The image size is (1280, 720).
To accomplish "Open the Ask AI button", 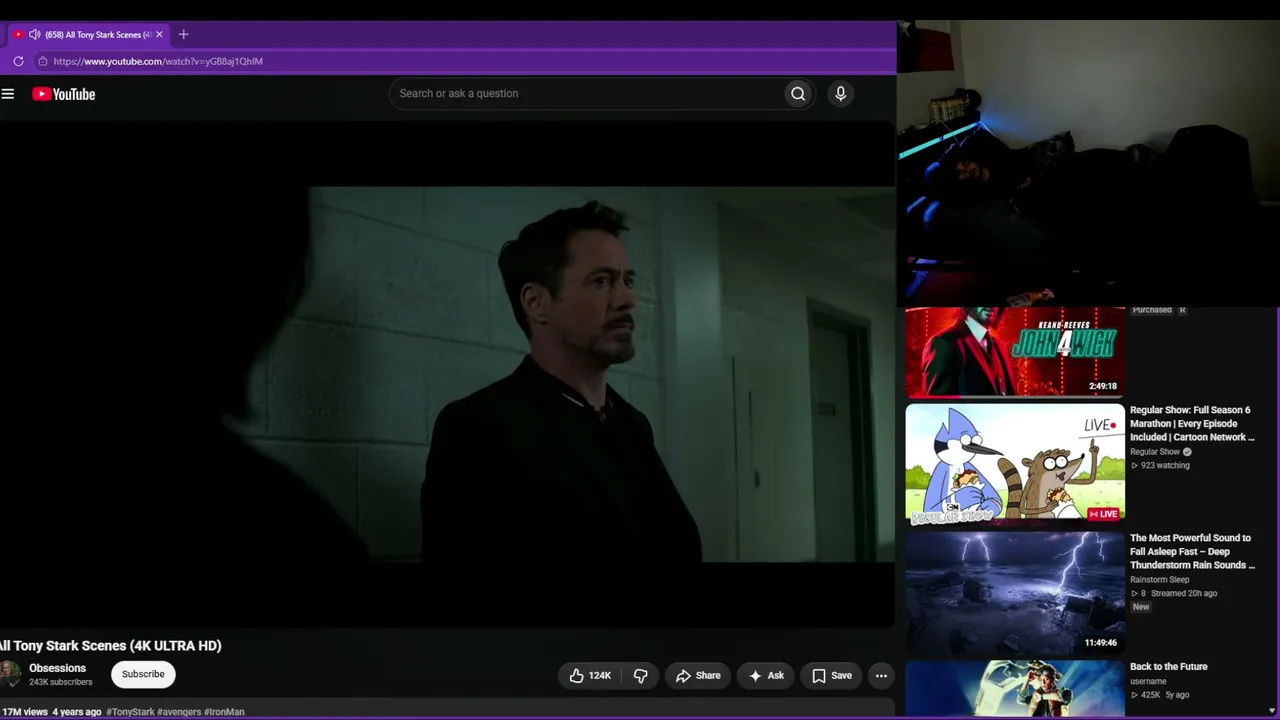I will click(766, 676).
